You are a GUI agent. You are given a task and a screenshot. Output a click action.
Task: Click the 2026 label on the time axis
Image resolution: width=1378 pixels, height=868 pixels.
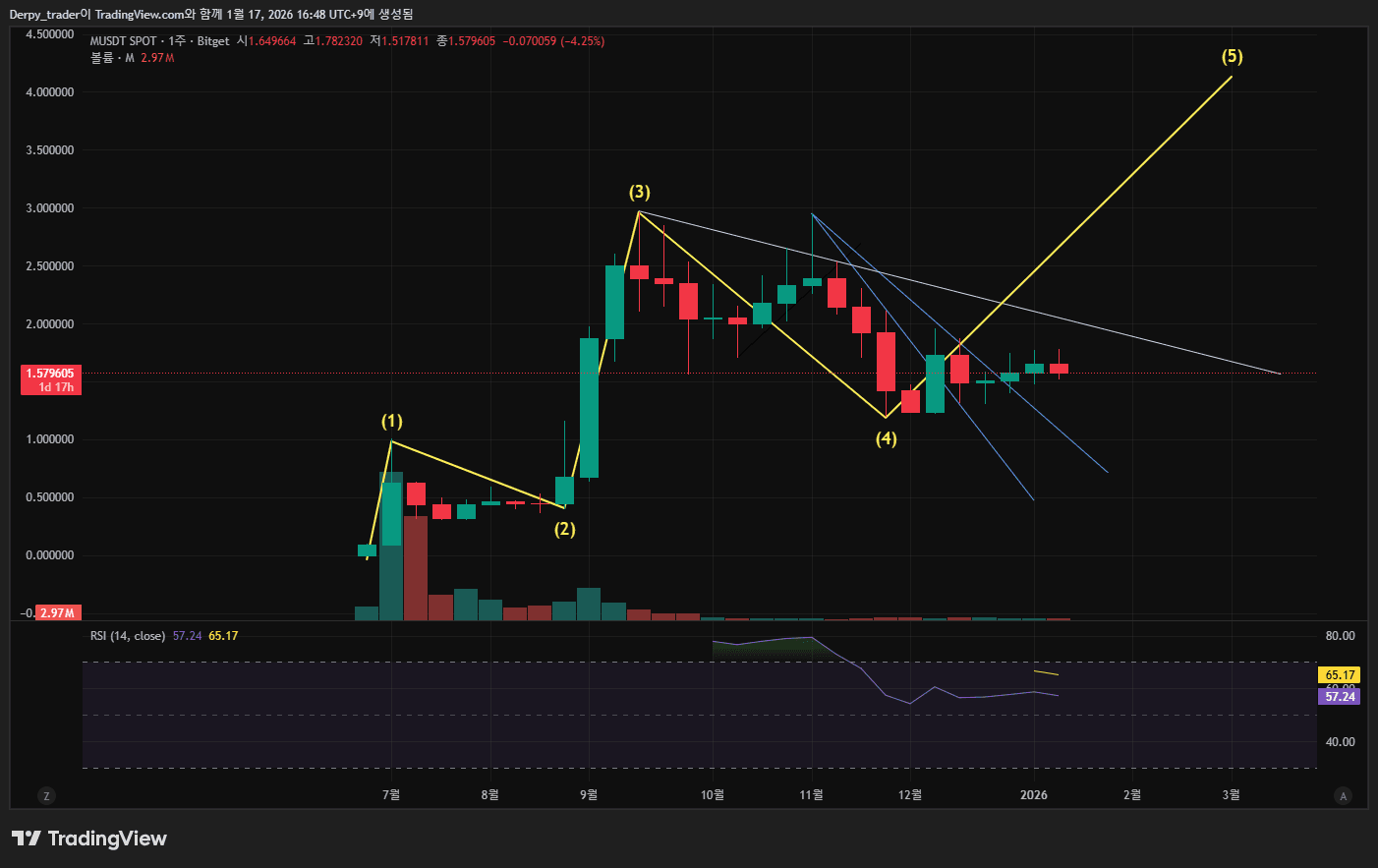[1034, 795]
